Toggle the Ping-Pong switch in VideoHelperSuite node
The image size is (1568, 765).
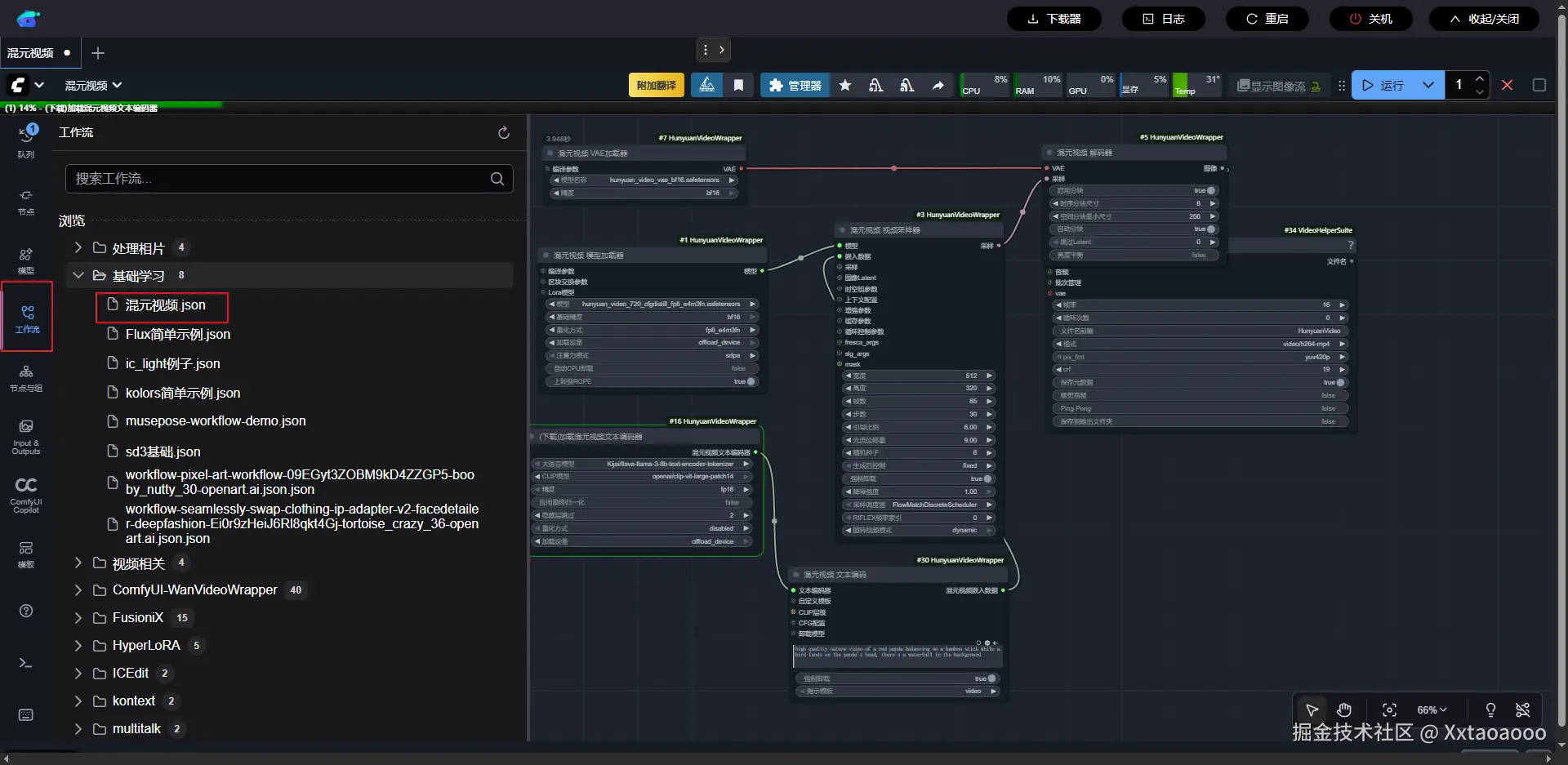[1200, 408]
